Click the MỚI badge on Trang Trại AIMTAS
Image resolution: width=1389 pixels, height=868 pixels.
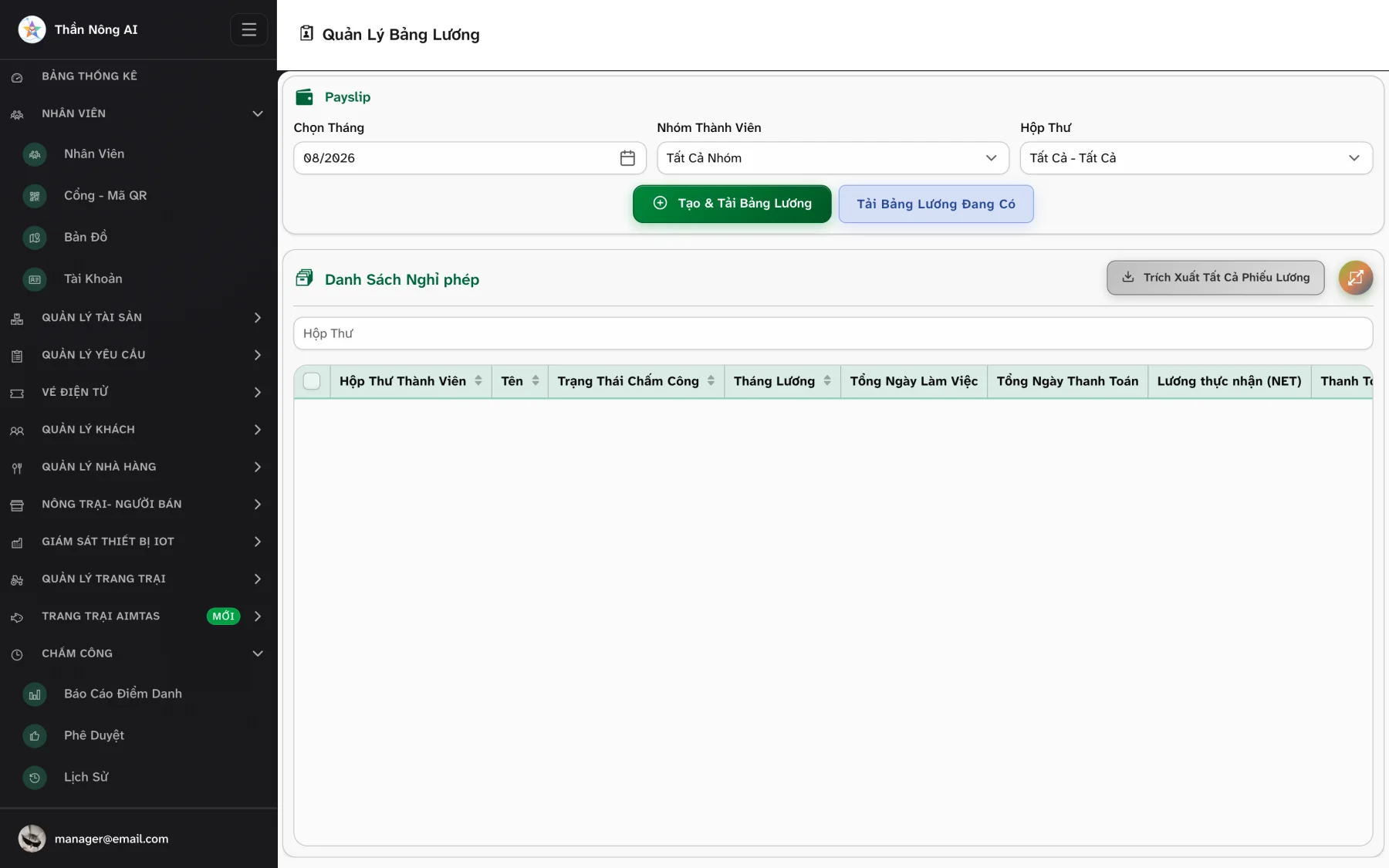pos(223,616)
